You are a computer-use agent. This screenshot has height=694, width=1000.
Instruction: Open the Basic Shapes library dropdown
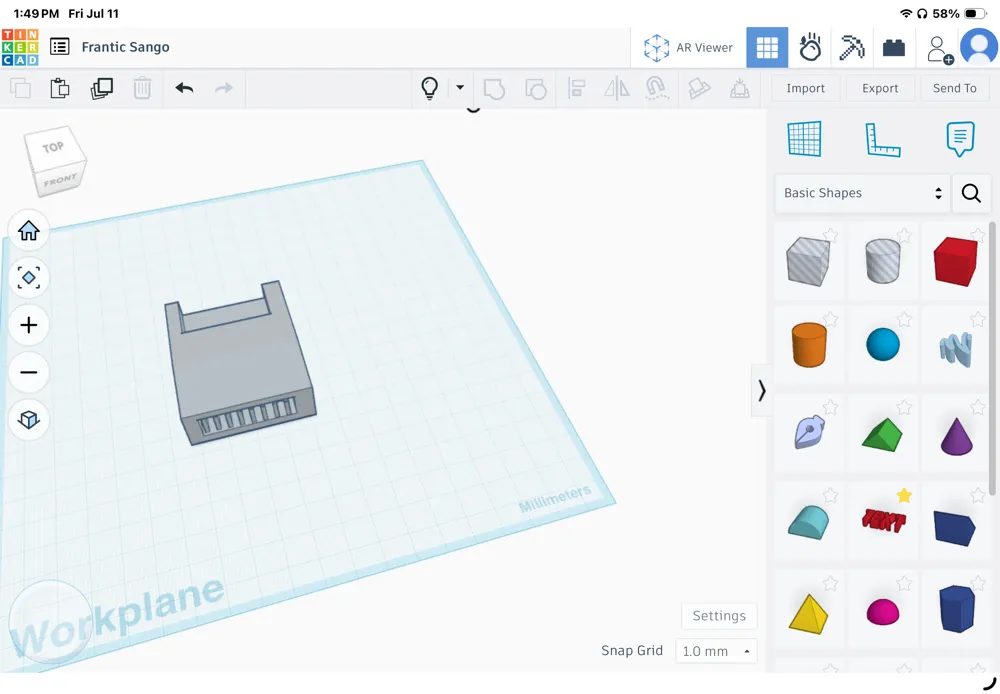(862, 193)
